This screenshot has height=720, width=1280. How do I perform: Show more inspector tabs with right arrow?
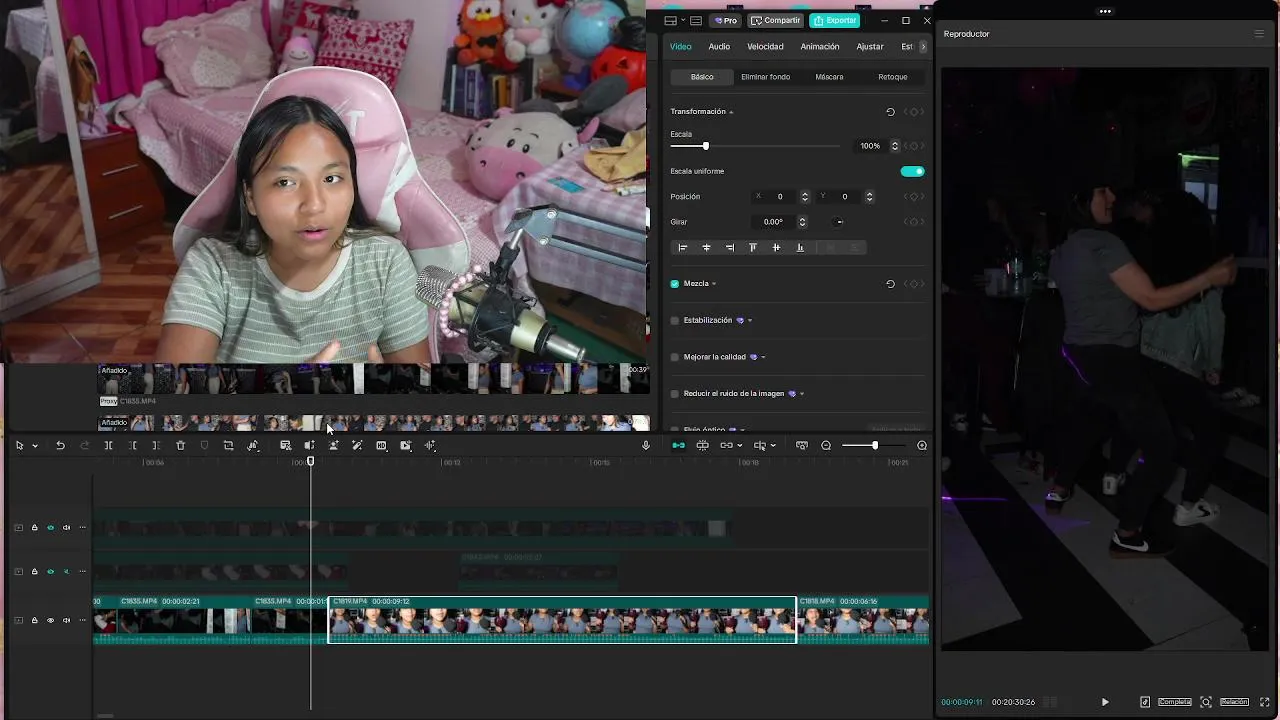click(x=923, y=47)
